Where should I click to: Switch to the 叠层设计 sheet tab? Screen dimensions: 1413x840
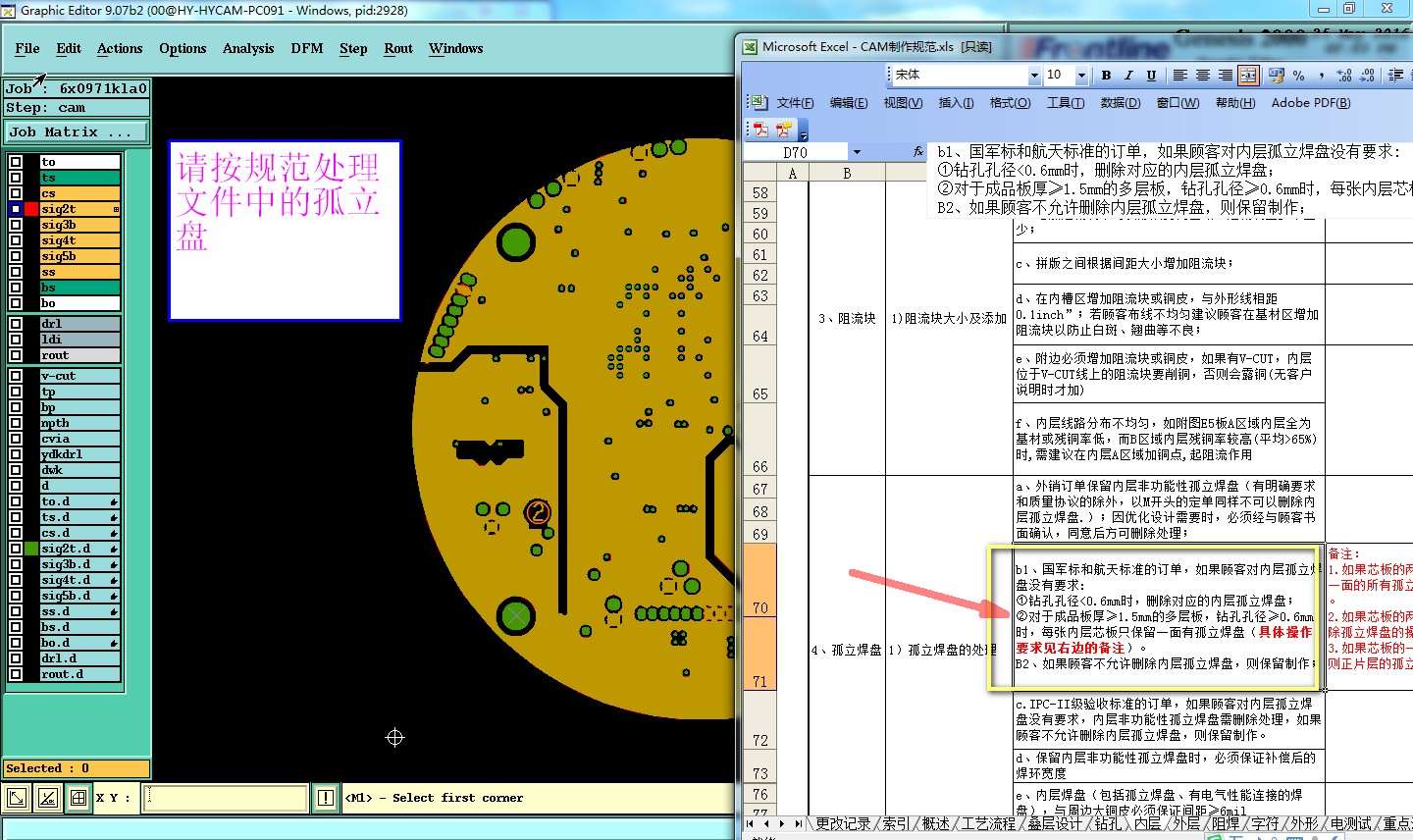[1054, 823]
